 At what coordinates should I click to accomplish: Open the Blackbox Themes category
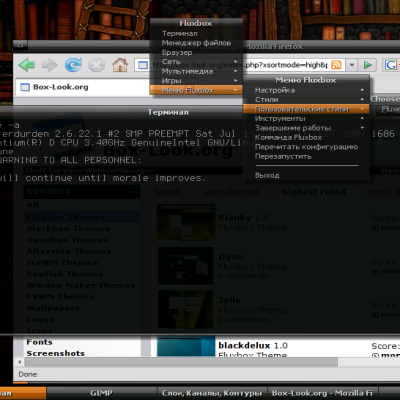click(x=68, y=229)
